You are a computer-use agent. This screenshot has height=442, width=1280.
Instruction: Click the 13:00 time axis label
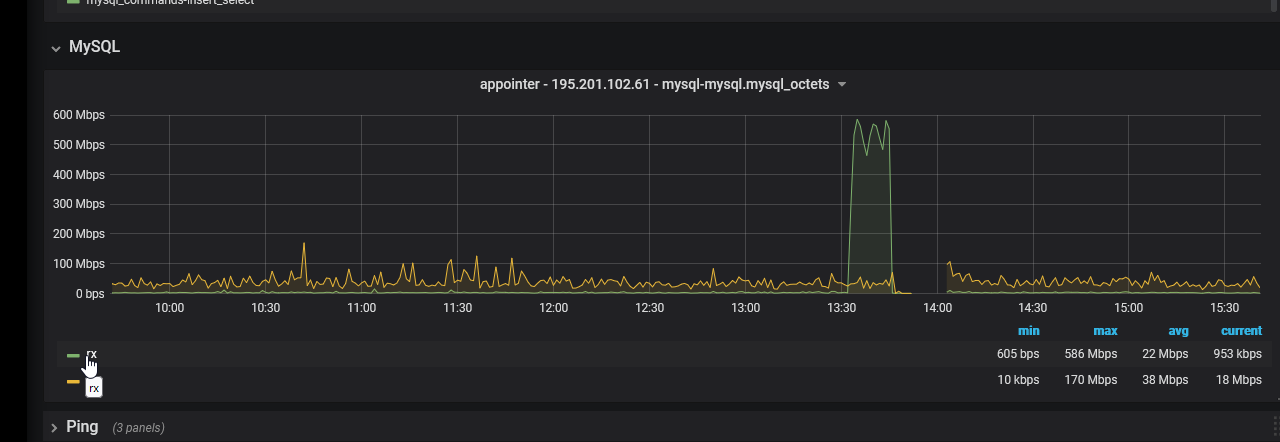[745, 308]
